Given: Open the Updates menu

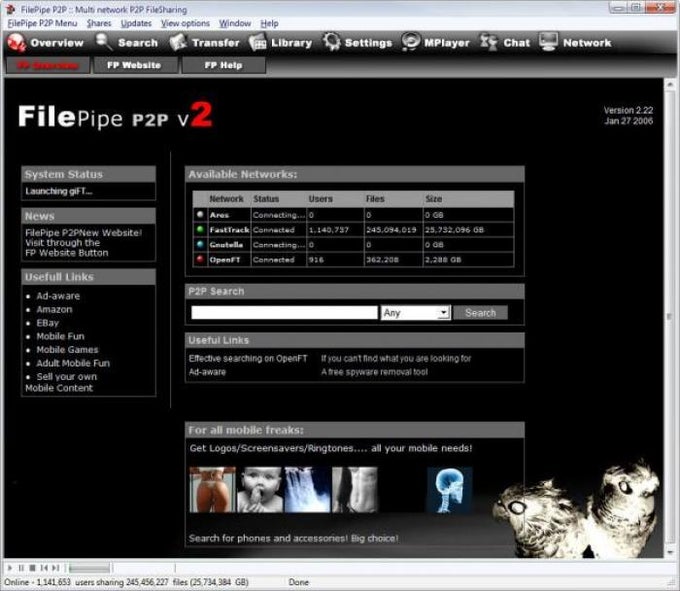Looking at the screenshot, I should [136, 23].
